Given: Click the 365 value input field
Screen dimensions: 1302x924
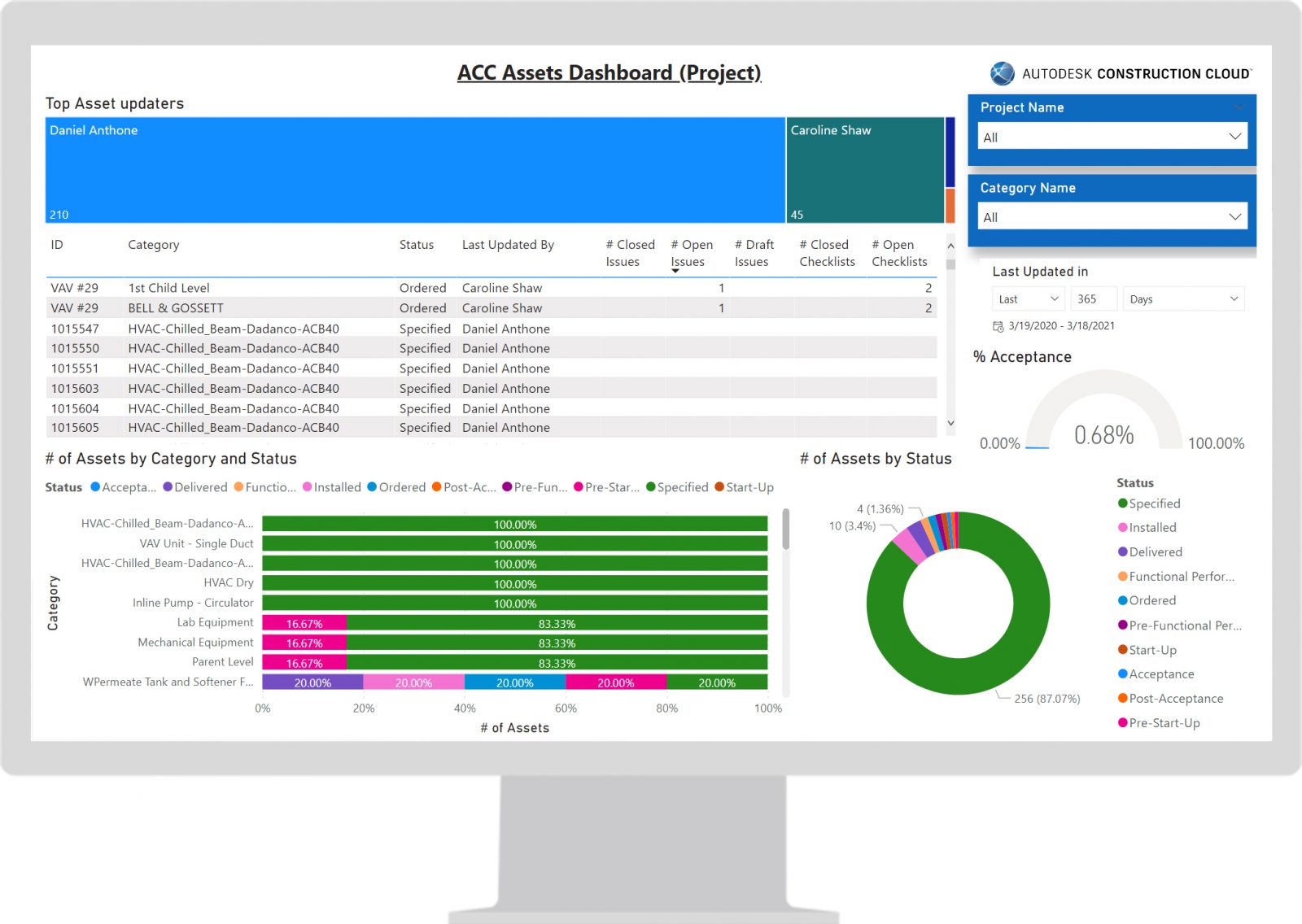Looking at the screenshot, I should pos(1094,299).
